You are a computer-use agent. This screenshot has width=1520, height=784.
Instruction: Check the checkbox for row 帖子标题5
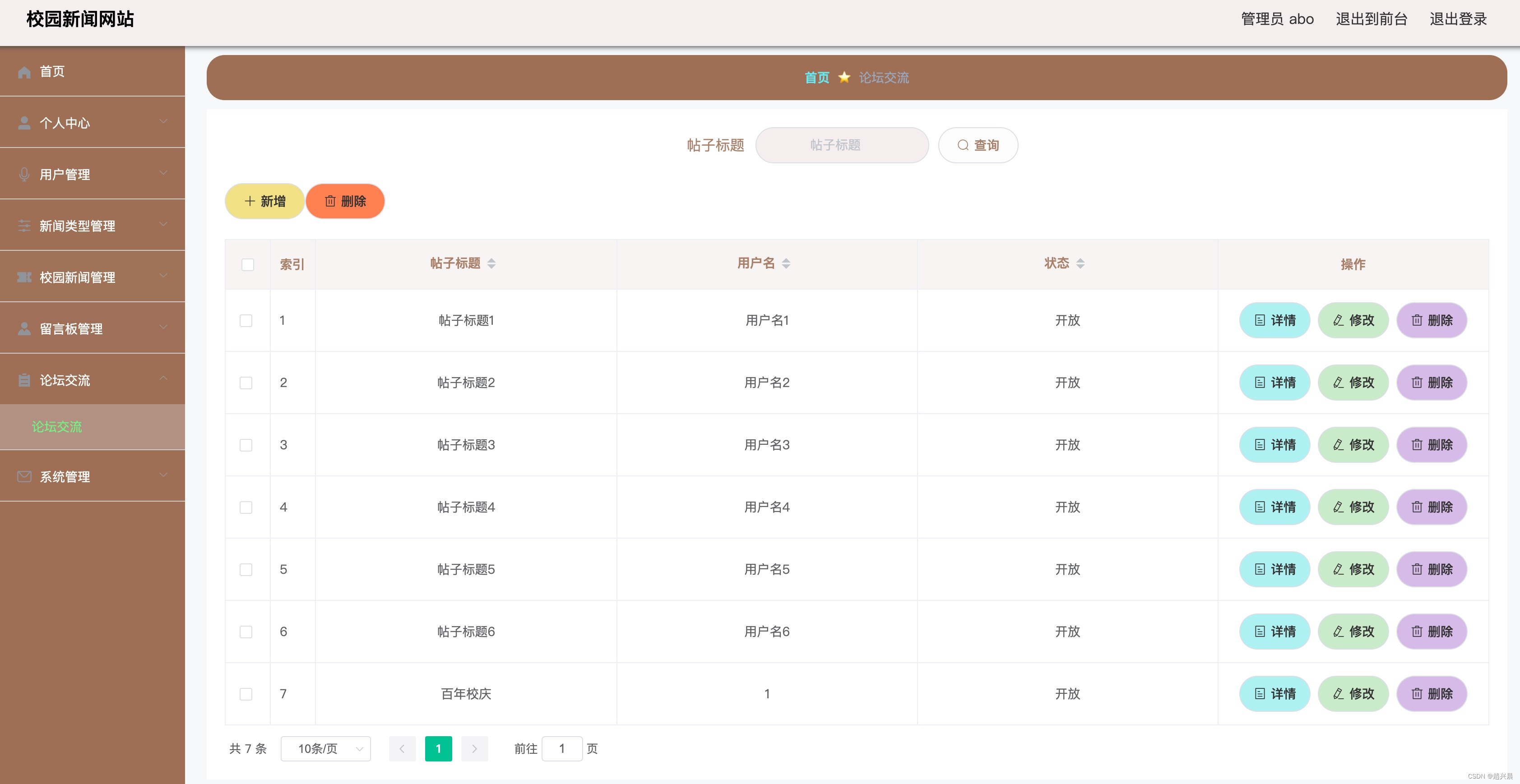(x=246, y=570)
